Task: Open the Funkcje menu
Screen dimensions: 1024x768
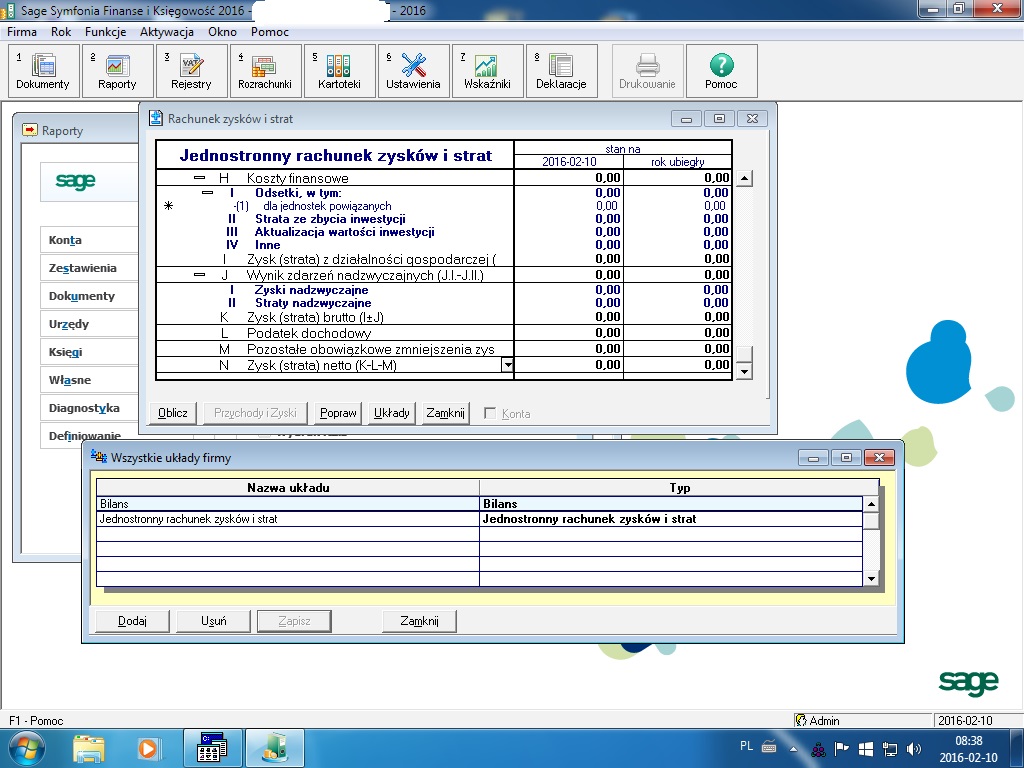Action: pyautogui.click(x=105, y=32)
